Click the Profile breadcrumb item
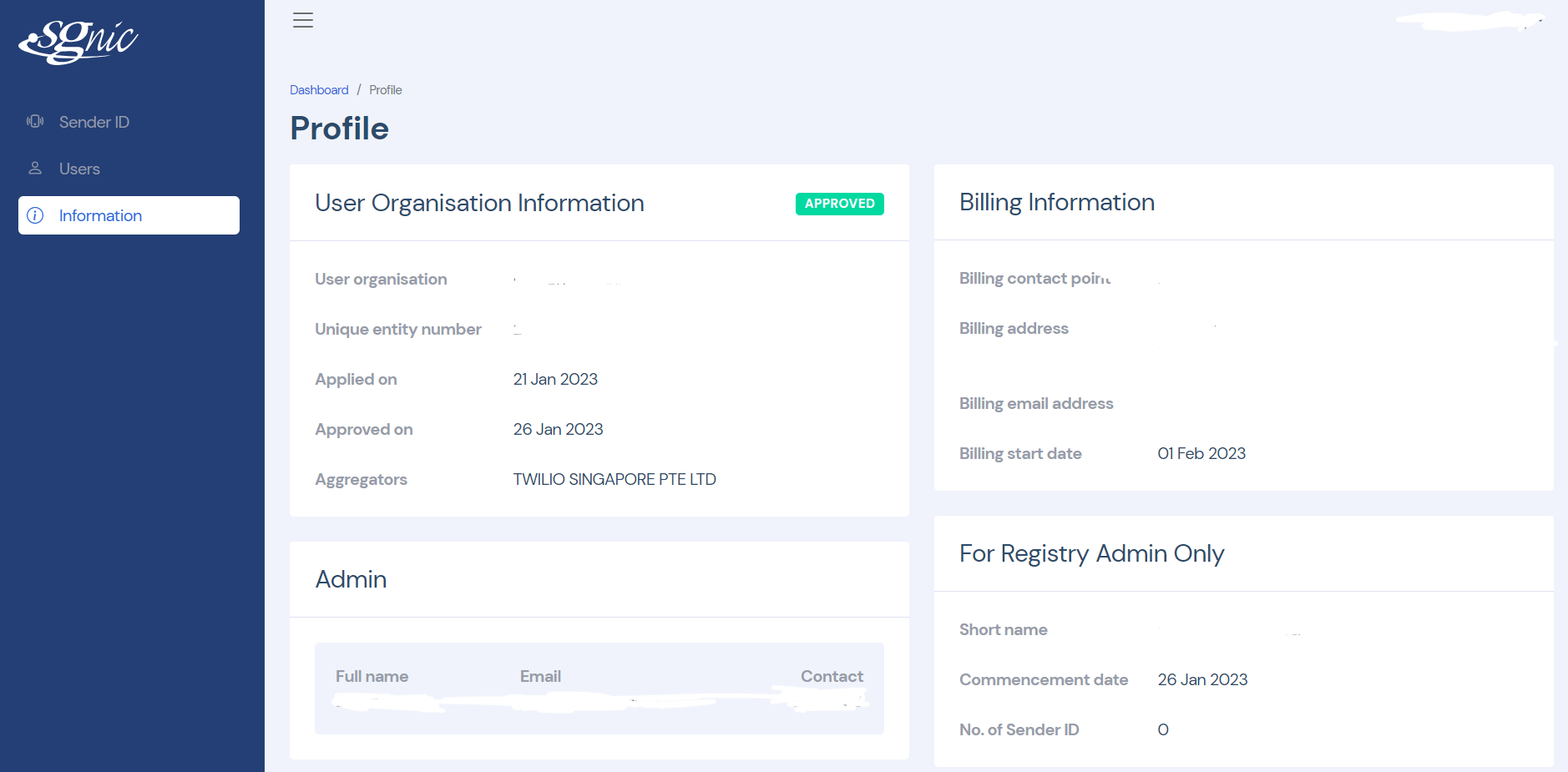1568x772 pixels. (x=386, y=90)
